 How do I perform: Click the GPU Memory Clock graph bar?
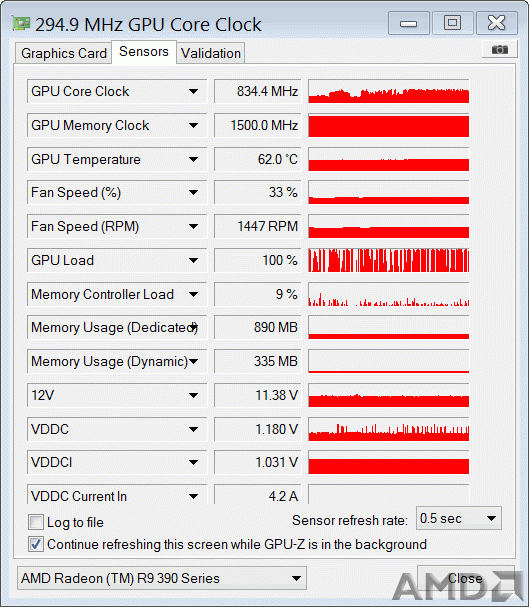[x=389, y=125]
